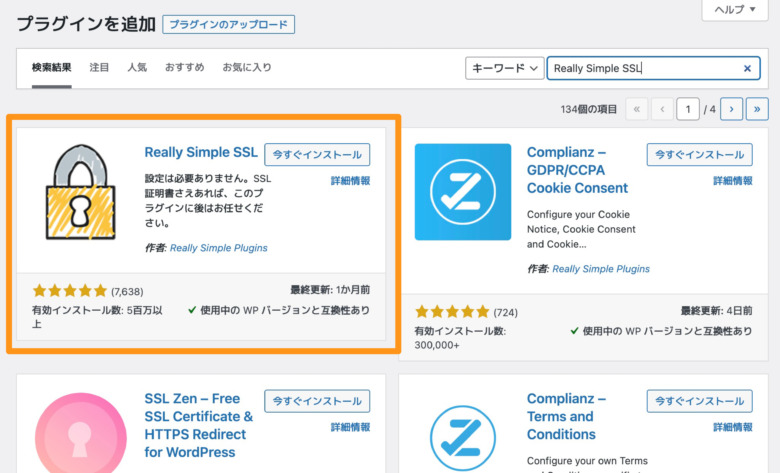Click the star rating of Really Simple SSL

click(70, 290)
